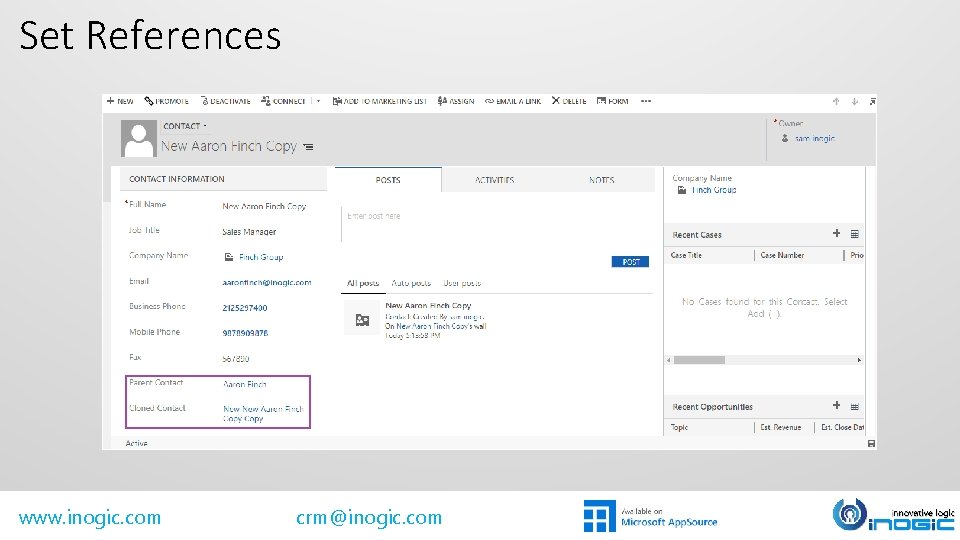Click crm@inogic.com footer email
The height and width of the screenshot is (540, 960).
[x=369, y=518]
